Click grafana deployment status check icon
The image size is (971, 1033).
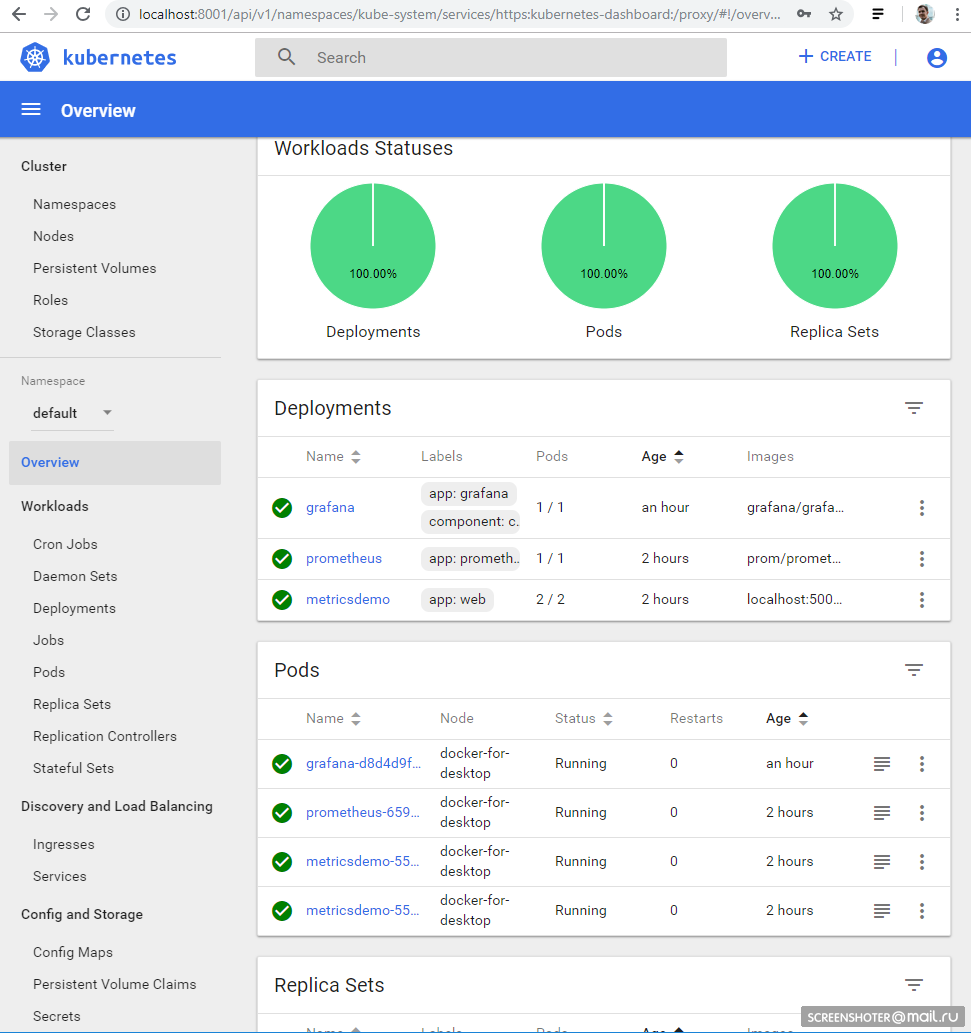tap(282, 508)
